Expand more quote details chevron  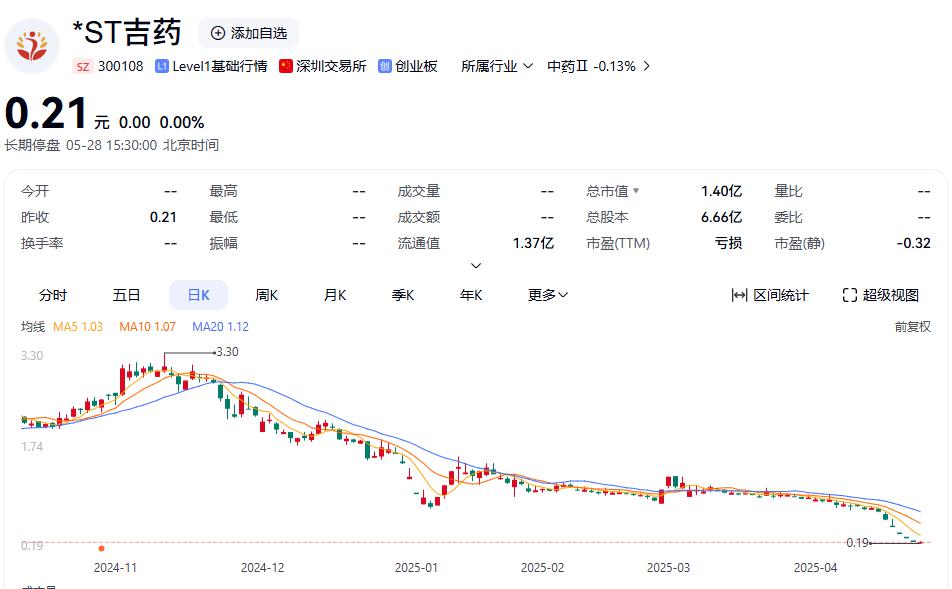point(476,265)
